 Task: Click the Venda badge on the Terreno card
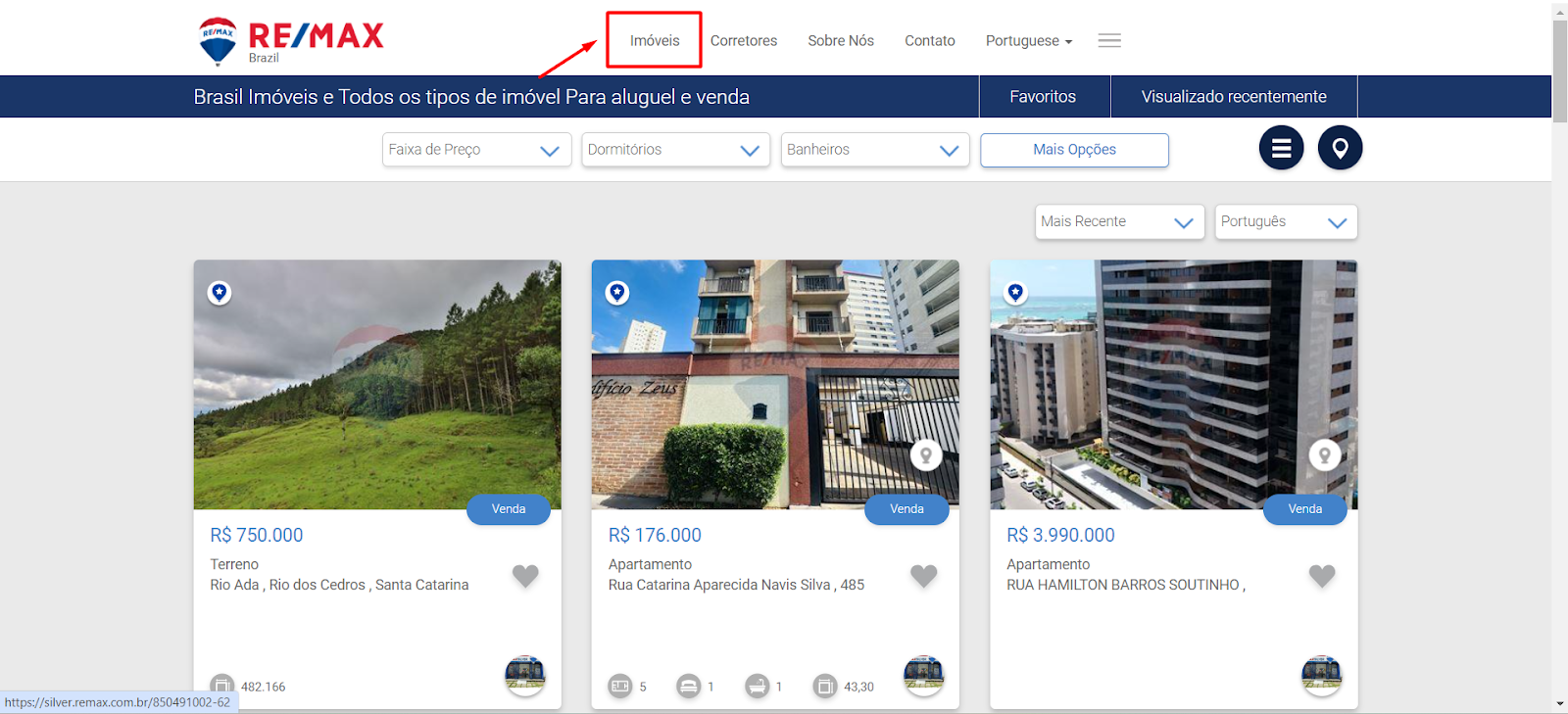509,509
